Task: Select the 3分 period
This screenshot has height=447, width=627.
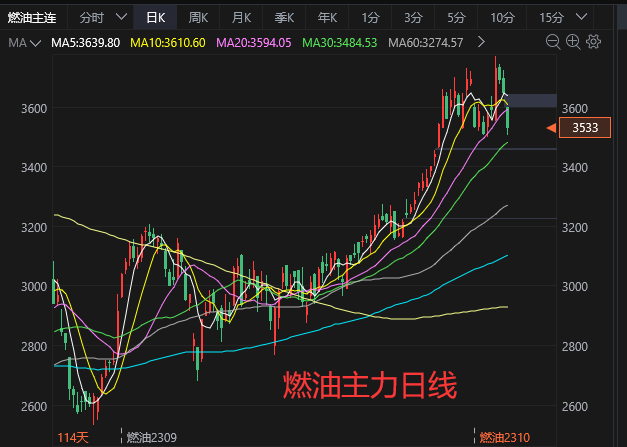Action: coord(413,18)
